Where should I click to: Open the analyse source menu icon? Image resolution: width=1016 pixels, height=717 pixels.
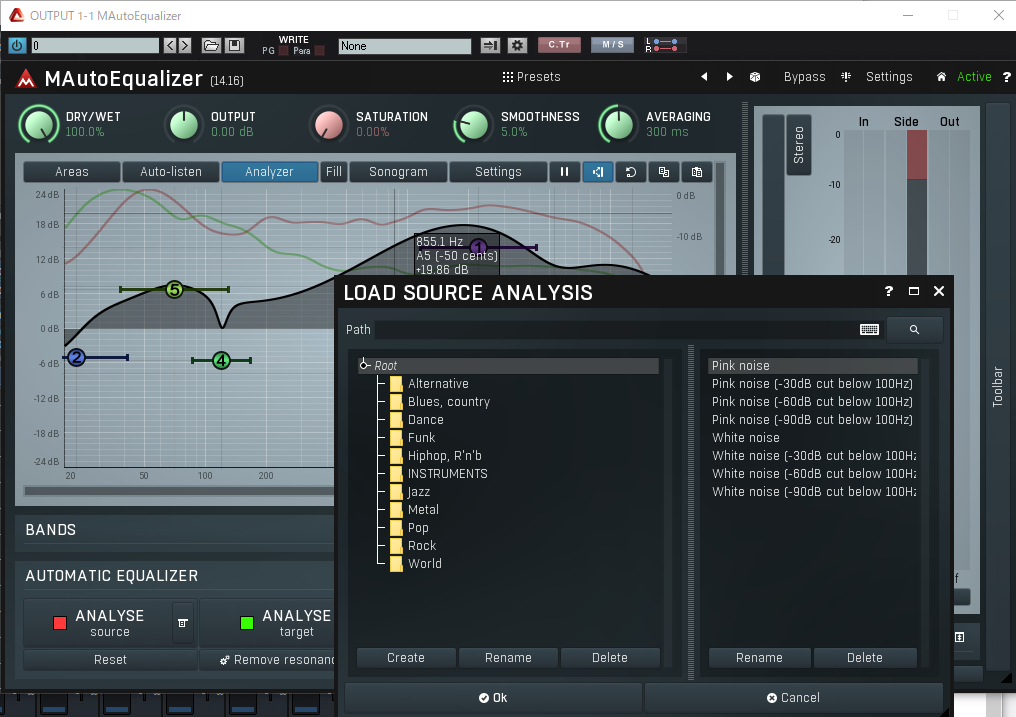click(x=183, y=622)
